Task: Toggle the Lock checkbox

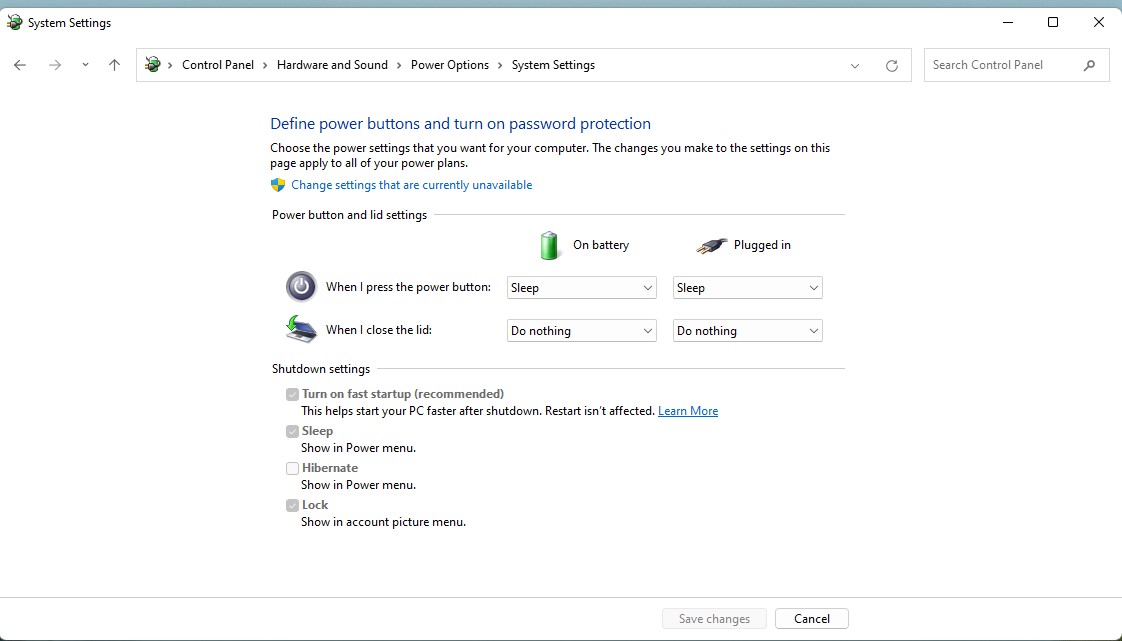Action: click(x=293, y=505)
